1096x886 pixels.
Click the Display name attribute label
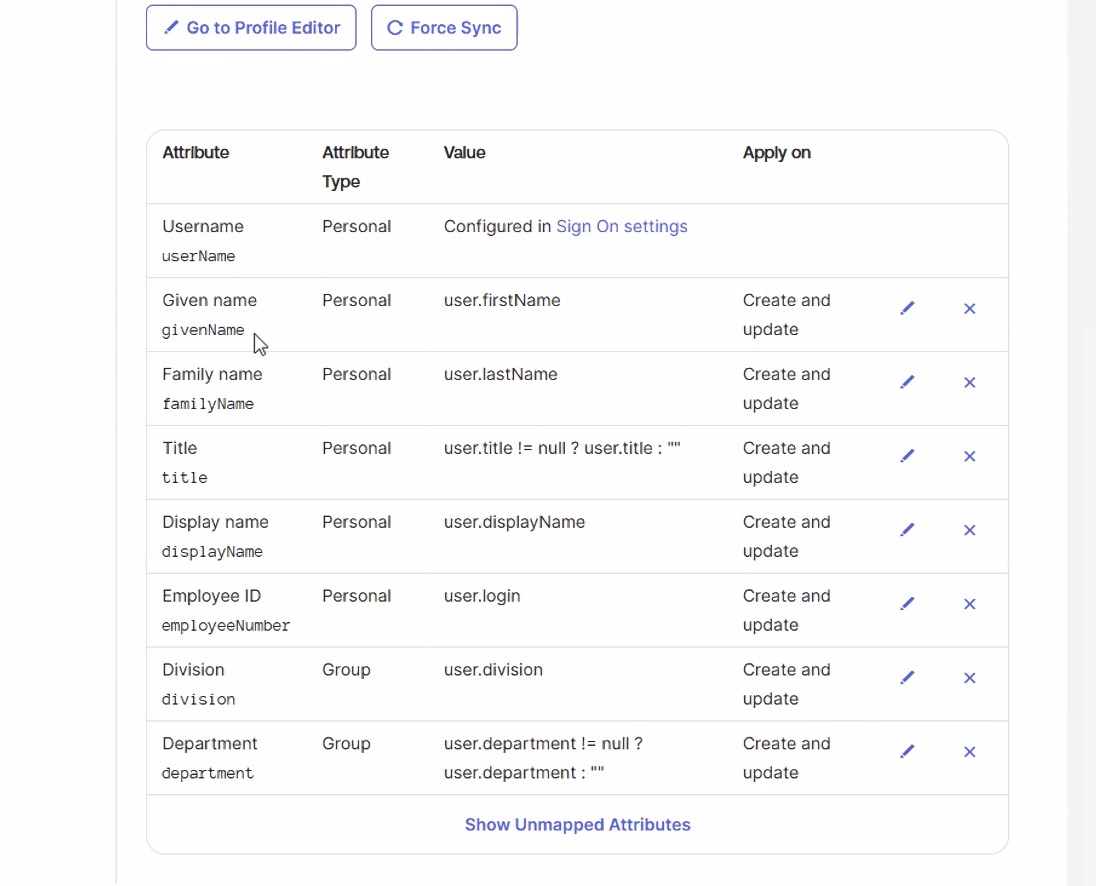pyautogui.click(x=215, y=522)
